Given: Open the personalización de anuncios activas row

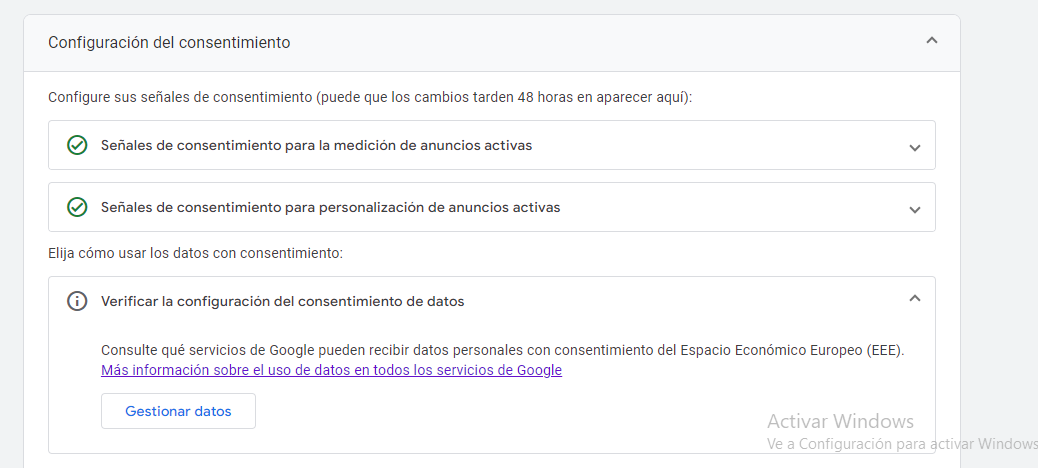Looking at the screenshot, I should point(492,207).
